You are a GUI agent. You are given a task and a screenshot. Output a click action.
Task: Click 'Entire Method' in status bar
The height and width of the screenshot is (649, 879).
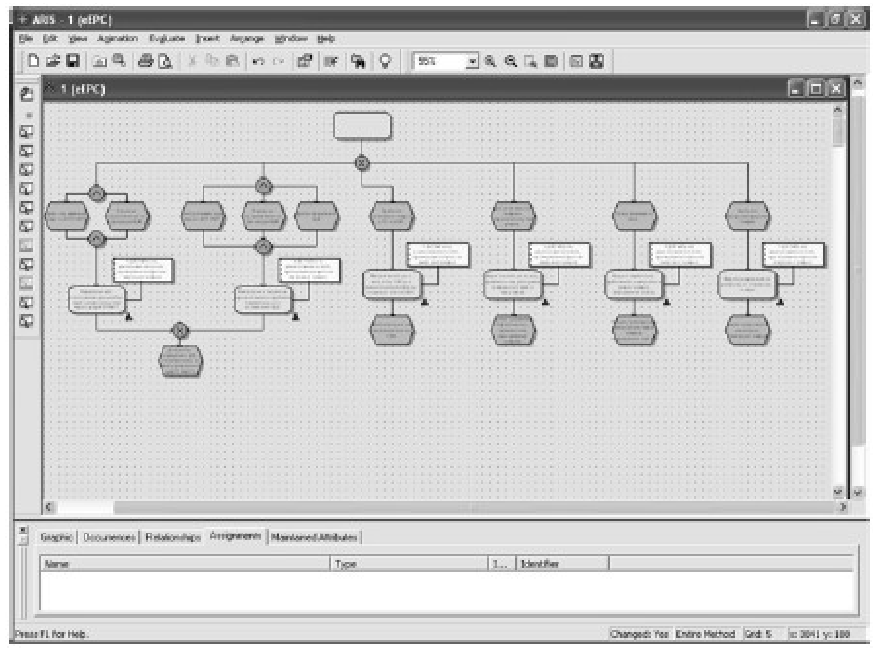tap(705, 634)
